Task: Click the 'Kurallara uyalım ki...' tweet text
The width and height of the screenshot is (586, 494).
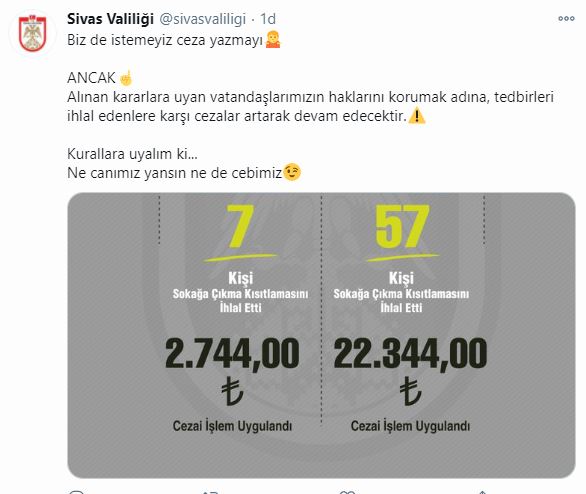Action: [x=132, y=154]
